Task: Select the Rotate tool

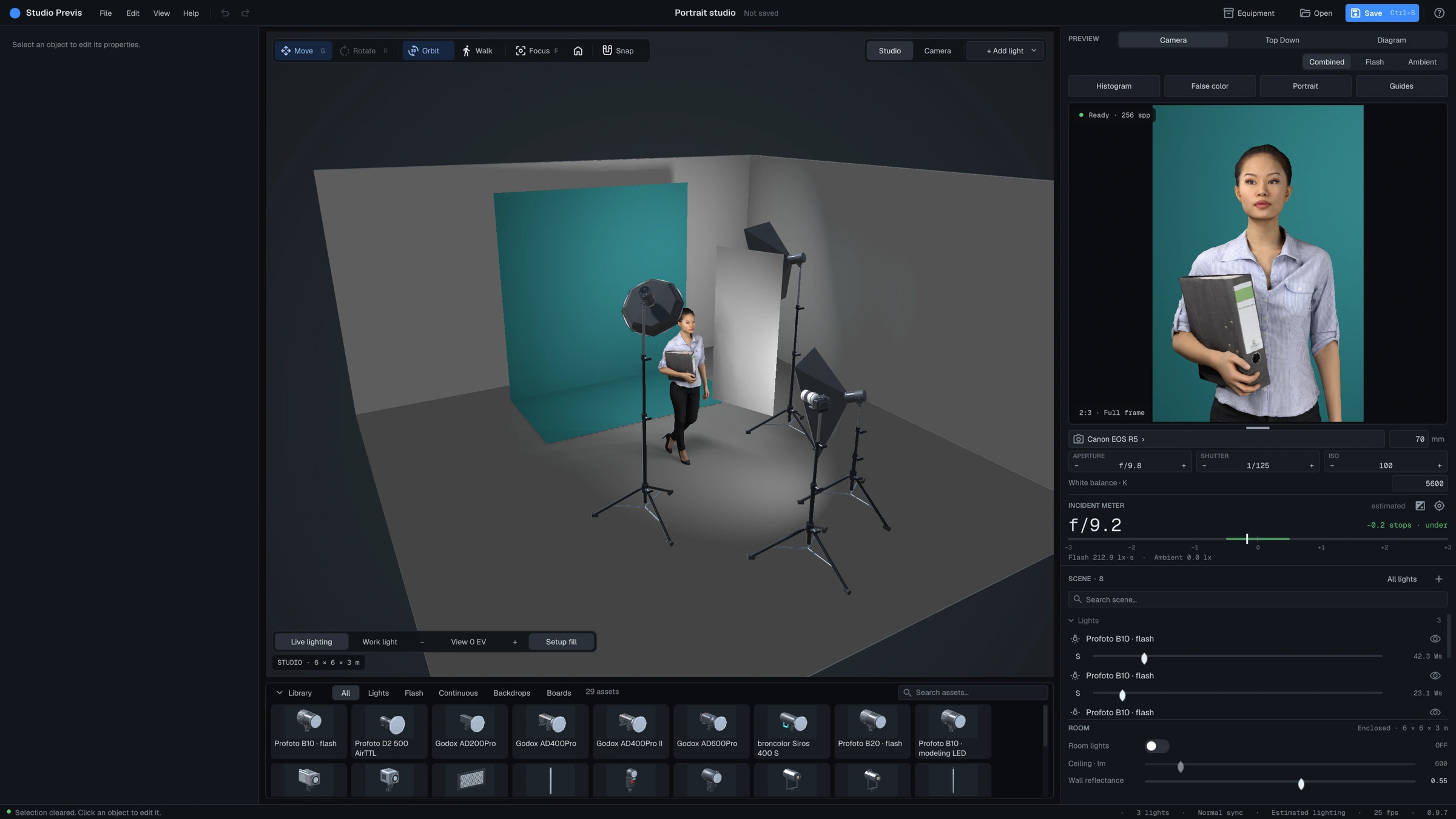Action: point(363,51)
